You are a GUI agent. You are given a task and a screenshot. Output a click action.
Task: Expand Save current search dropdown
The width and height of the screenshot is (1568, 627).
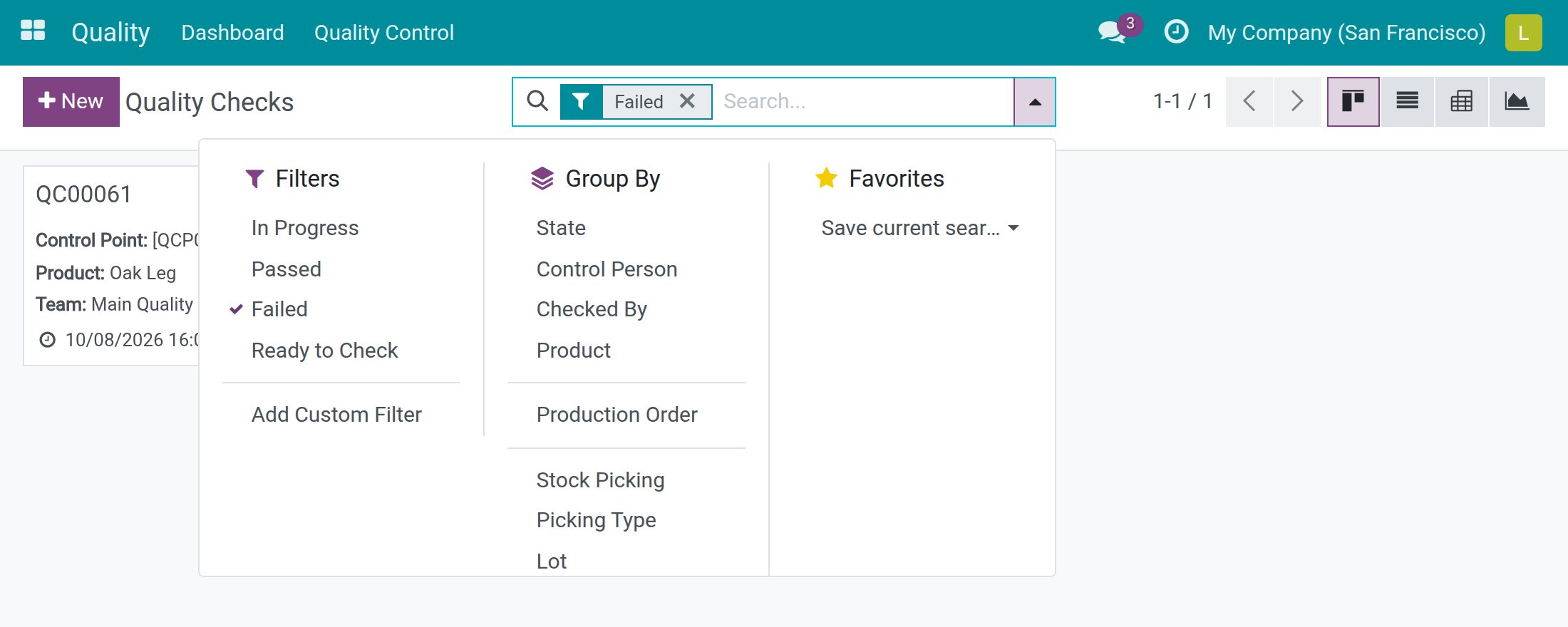(x=919, y=228)
